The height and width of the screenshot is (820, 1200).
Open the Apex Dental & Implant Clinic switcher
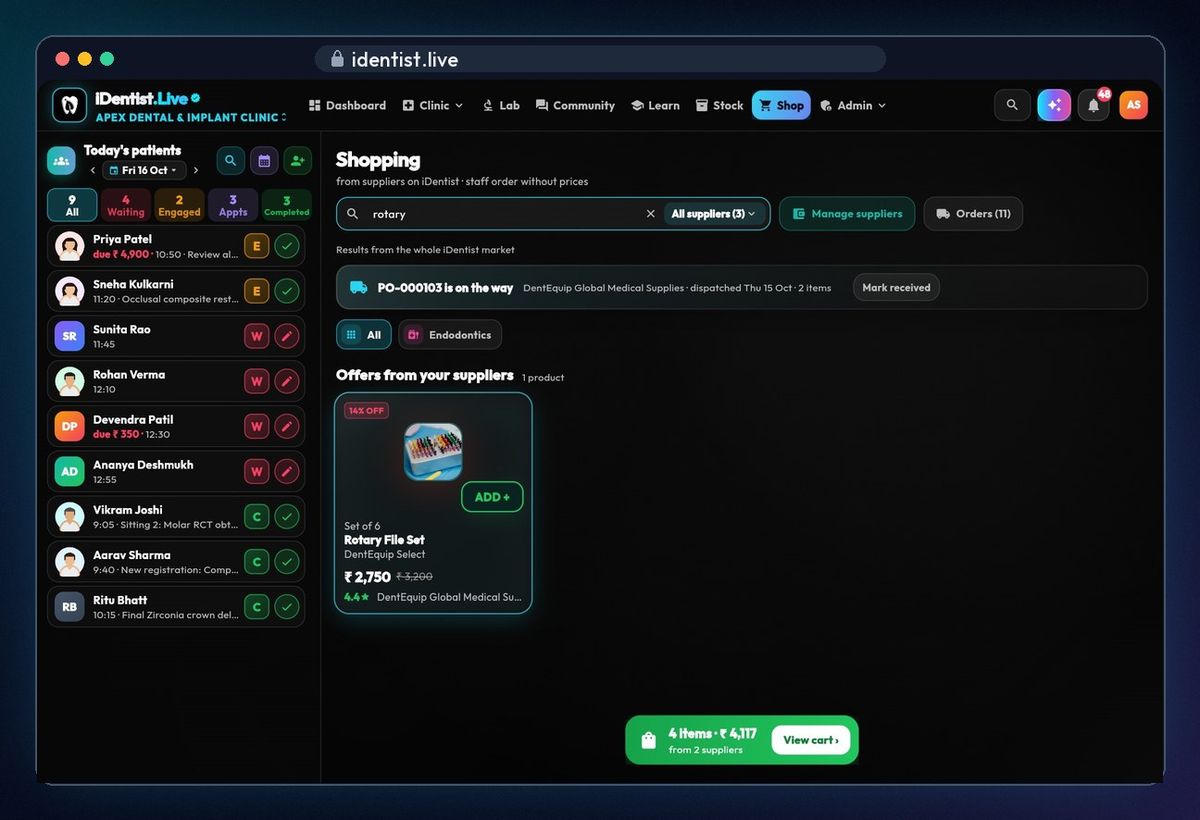point(190,118)
